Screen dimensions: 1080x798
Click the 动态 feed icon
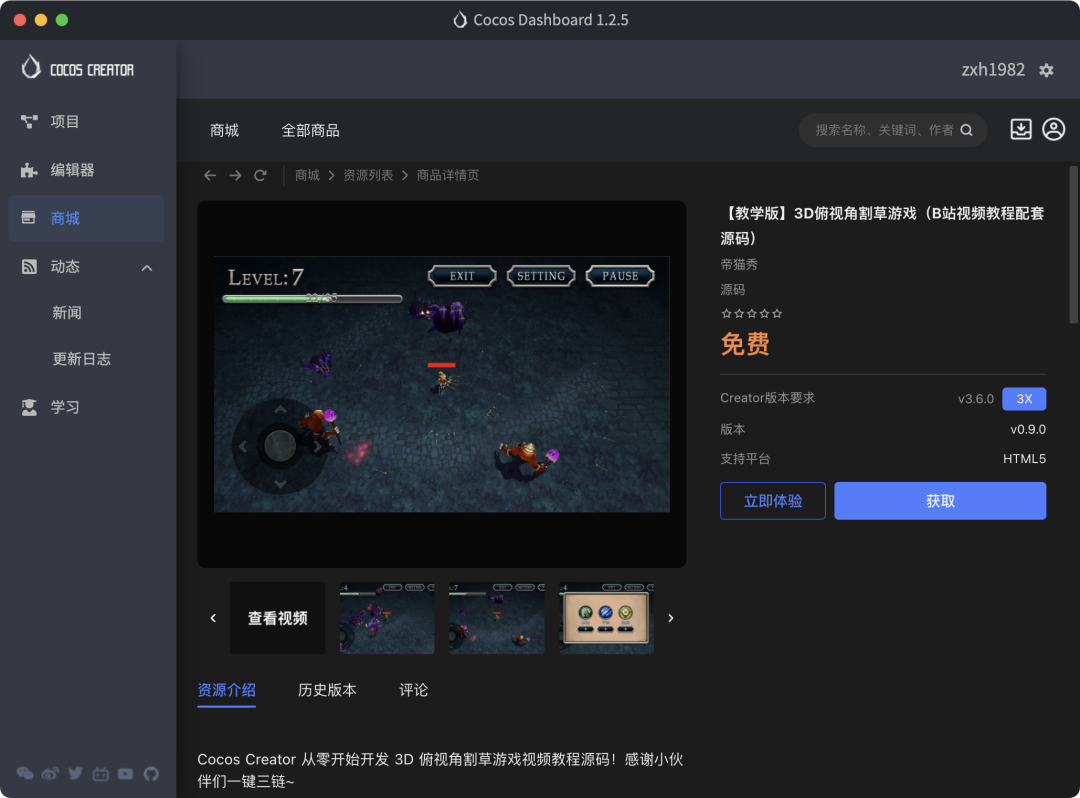coord(29,266)
